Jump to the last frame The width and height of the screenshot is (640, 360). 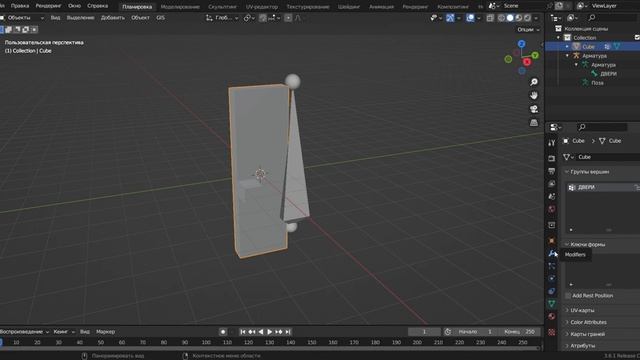coord(288,332)
